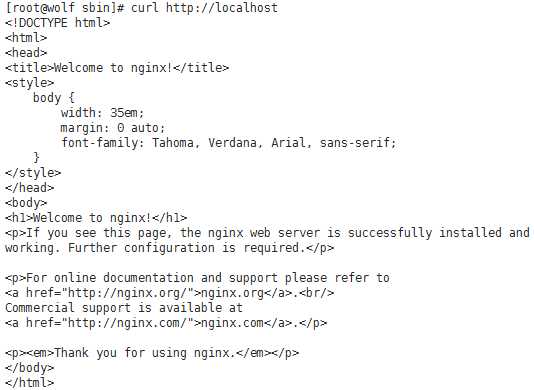
Task: Click 'Commercial support is available at' text
Action: point(124,308)
